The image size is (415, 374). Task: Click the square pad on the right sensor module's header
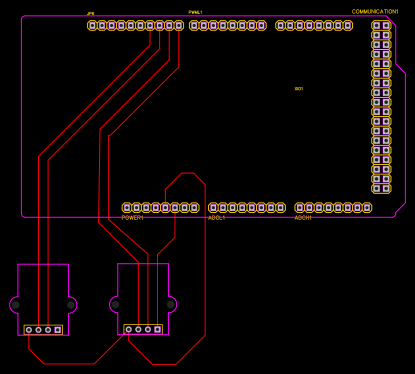158,329
